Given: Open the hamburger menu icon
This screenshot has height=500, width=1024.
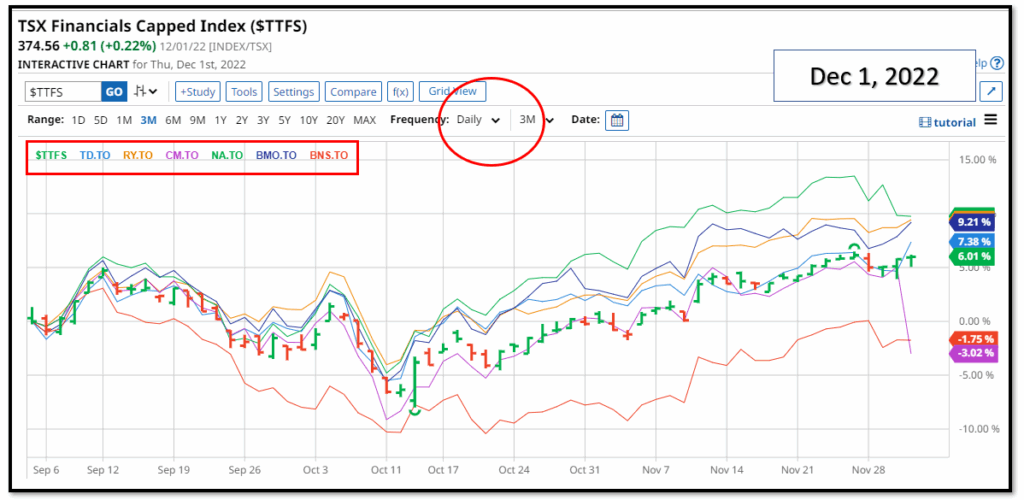Looking at the screenshot, I should point(990,120).
